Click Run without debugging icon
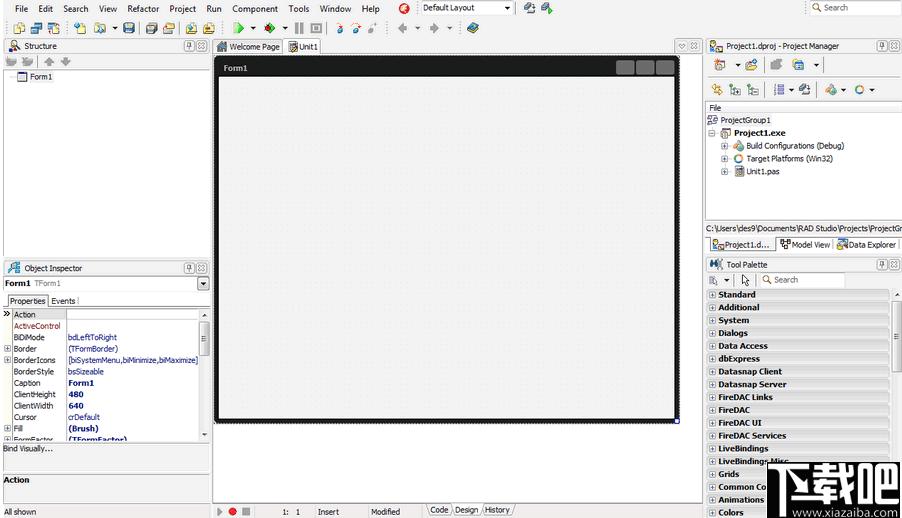The image size is (902, 518). (x=269, y=28)
